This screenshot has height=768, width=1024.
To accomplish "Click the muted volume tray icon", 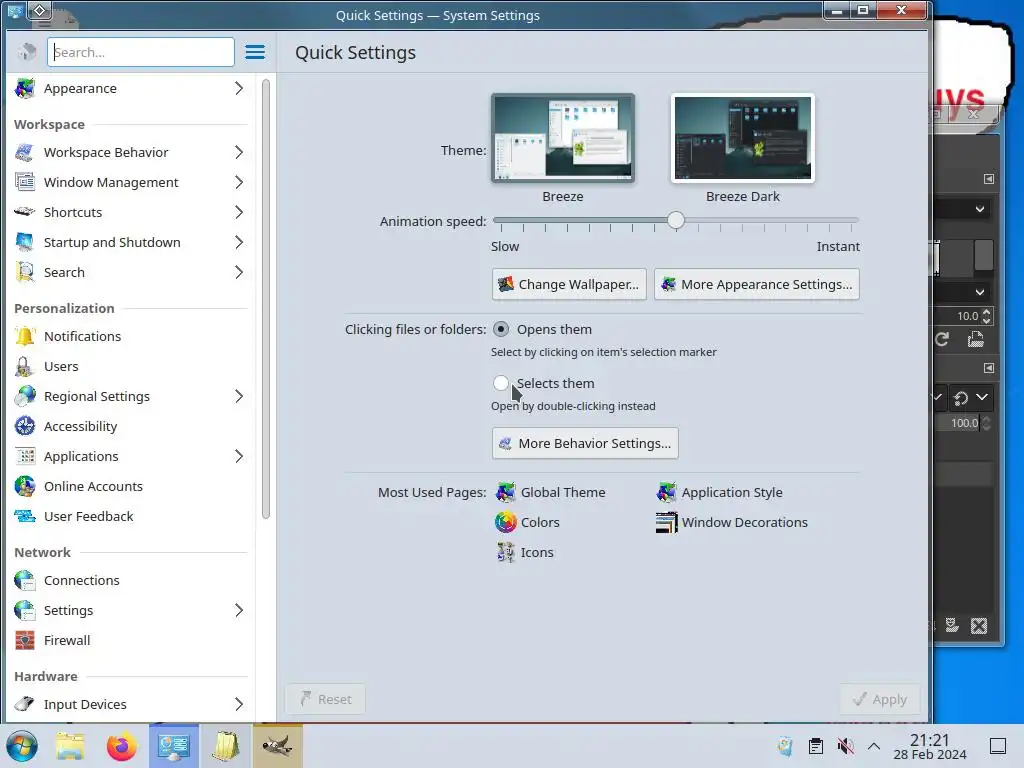I will (846, 746).
